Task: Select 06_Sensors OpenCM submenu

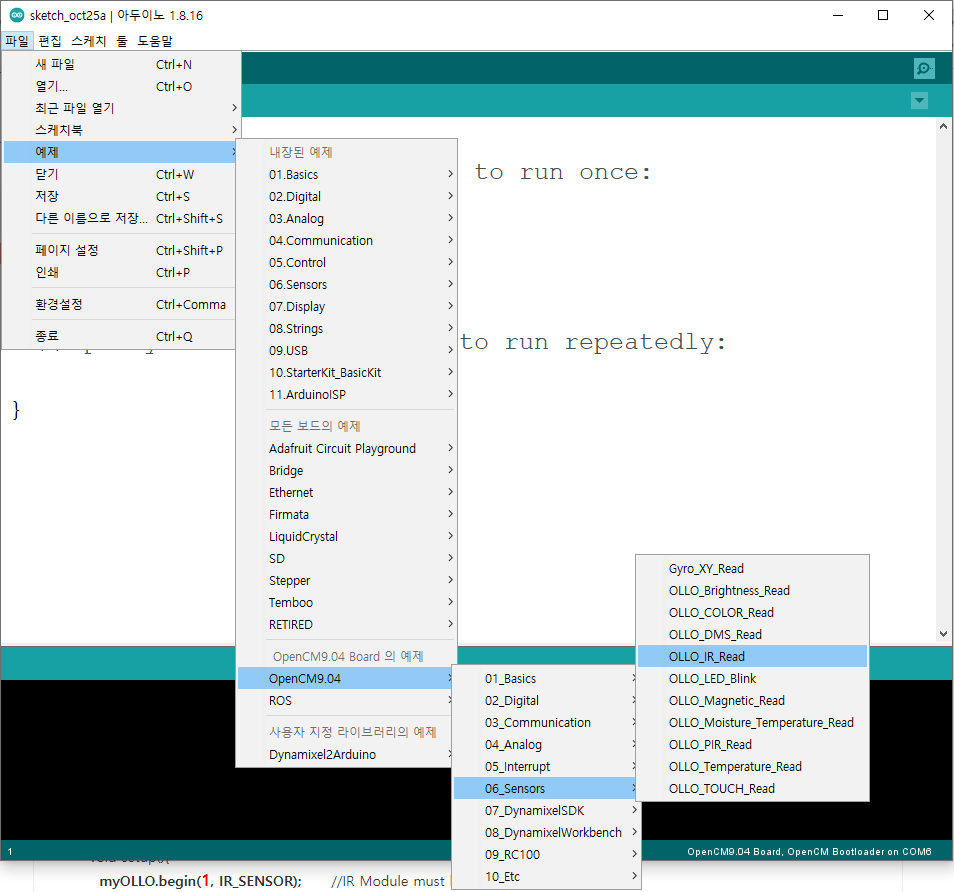Action: (x=546, y=789)
